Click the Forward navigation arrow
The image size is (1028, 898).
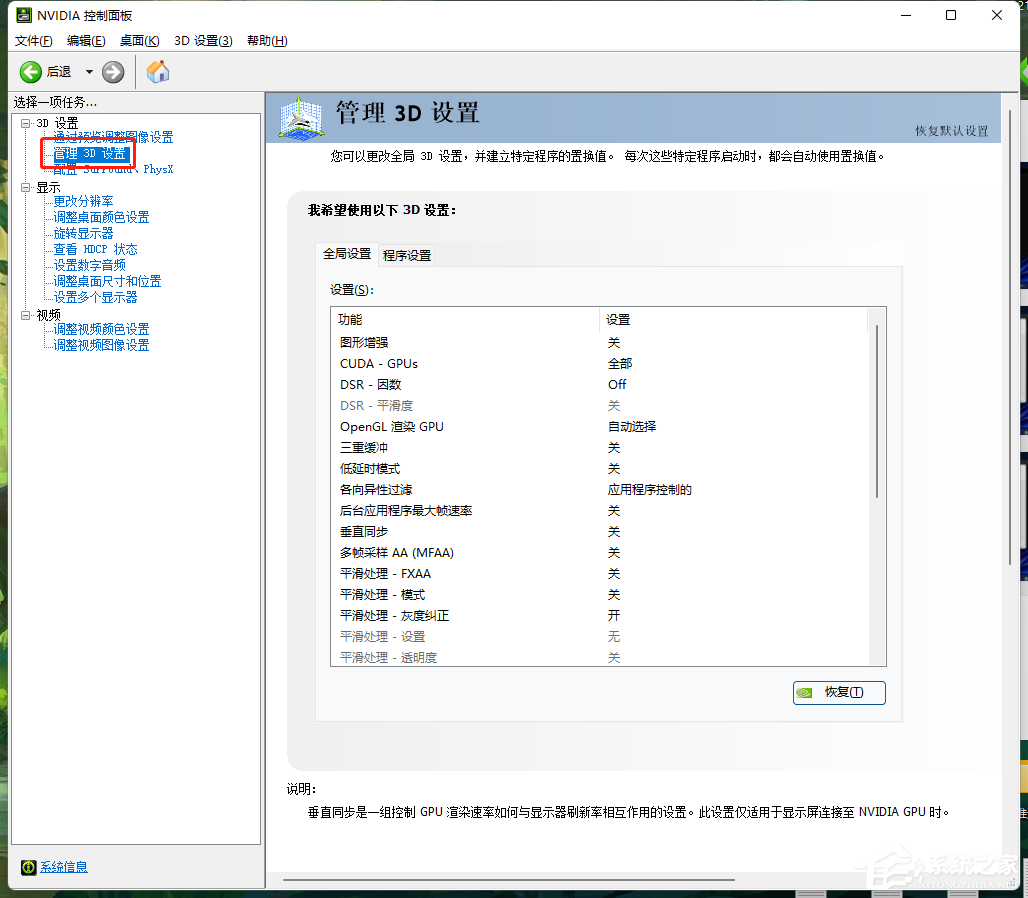[x=112, y=72]
